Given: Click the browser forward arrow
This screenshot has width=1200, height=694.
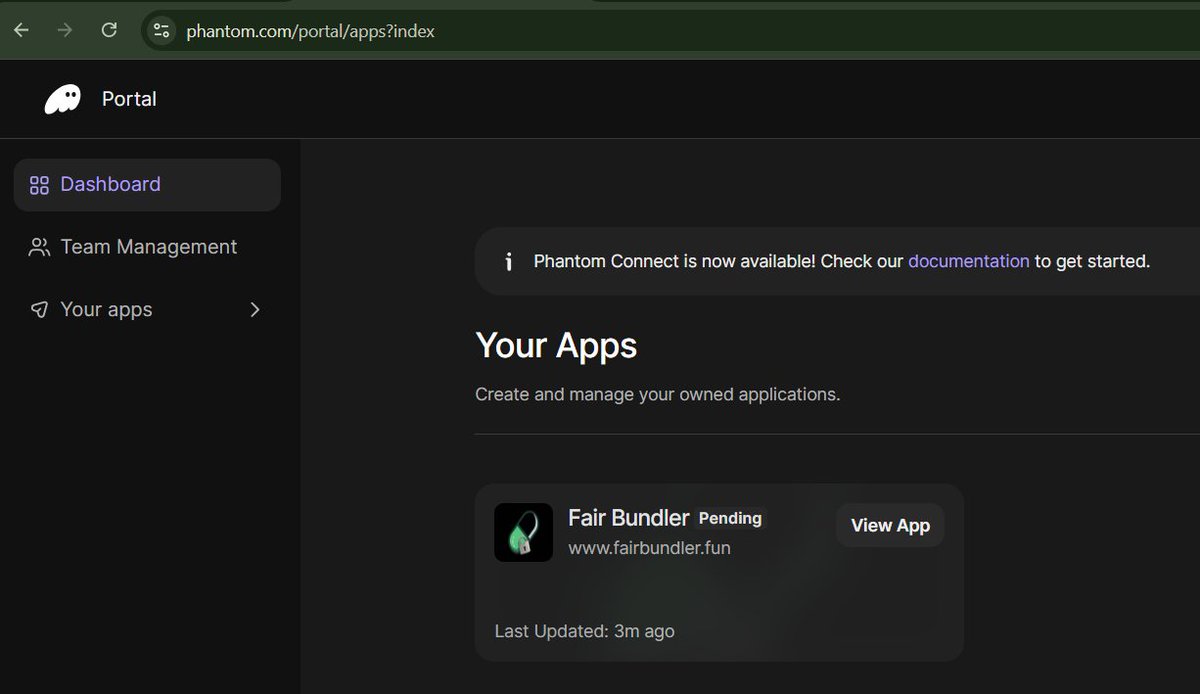Looking at the screenshot, I should click(65, 30).
